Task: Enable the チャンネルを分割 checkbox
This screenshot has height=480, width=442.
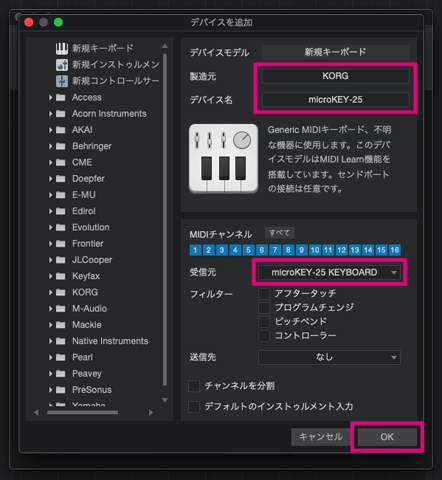Action: click(x=194, y=386)
